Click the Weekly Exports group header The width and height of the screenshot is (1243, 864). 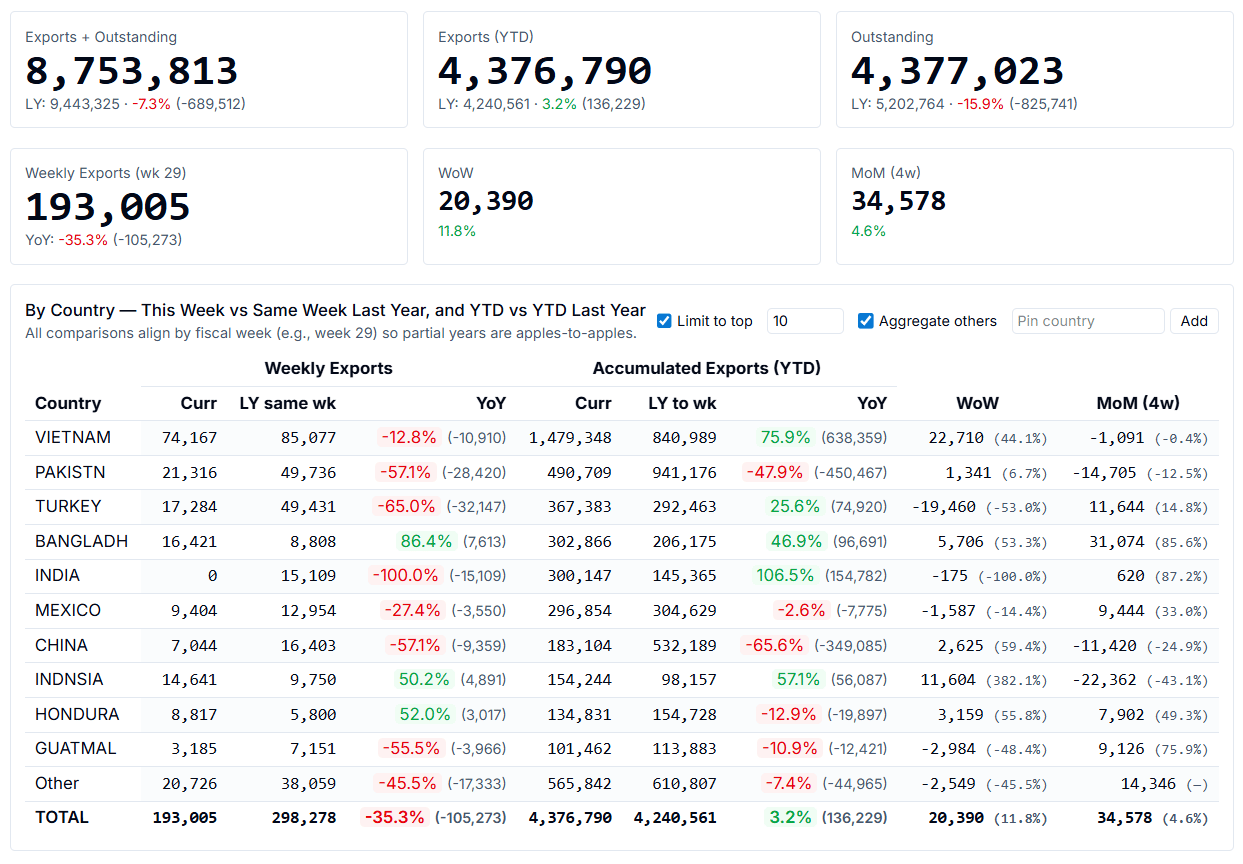pyautogui.click(x=329, y=368)
